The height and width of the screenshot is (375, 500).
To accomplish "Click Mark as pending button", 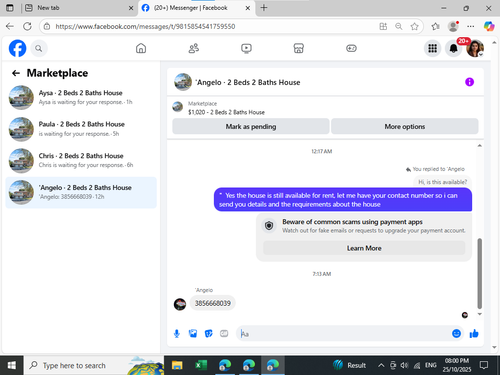I will 251,126.
